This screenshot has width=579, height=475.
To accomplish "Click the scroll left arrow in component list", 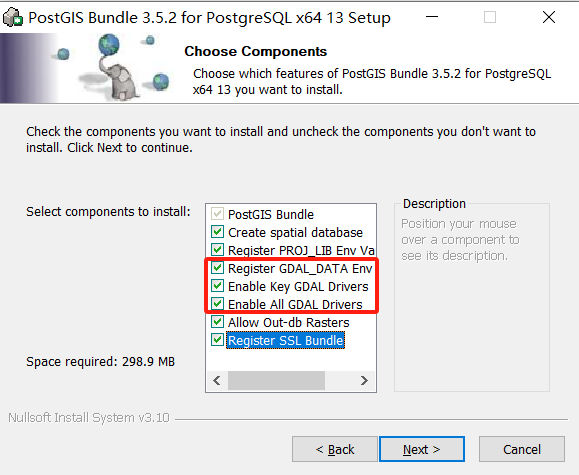I will (217, 380).
